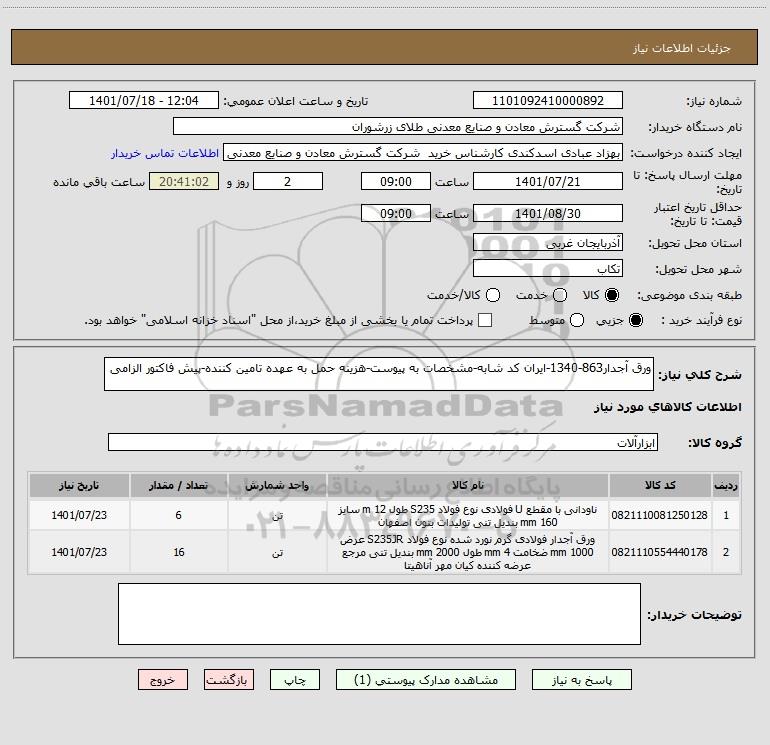Open مشاهده مدارک پیوستی (1) button
This screenshot has height=745, width=770.
pyautogui.click(x=426, y=680)
